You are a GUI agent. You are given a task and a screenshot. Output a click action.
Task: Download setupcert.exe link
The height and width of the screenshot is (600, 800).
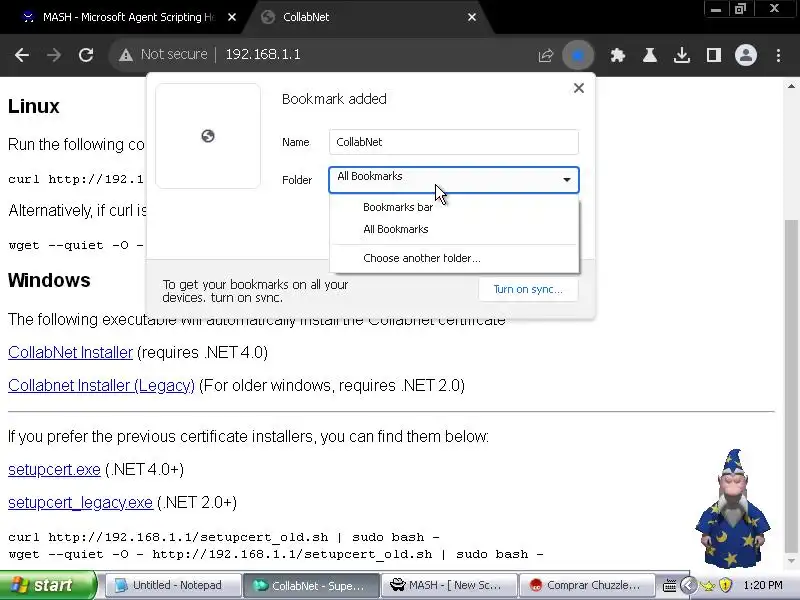tap(54, 469)
